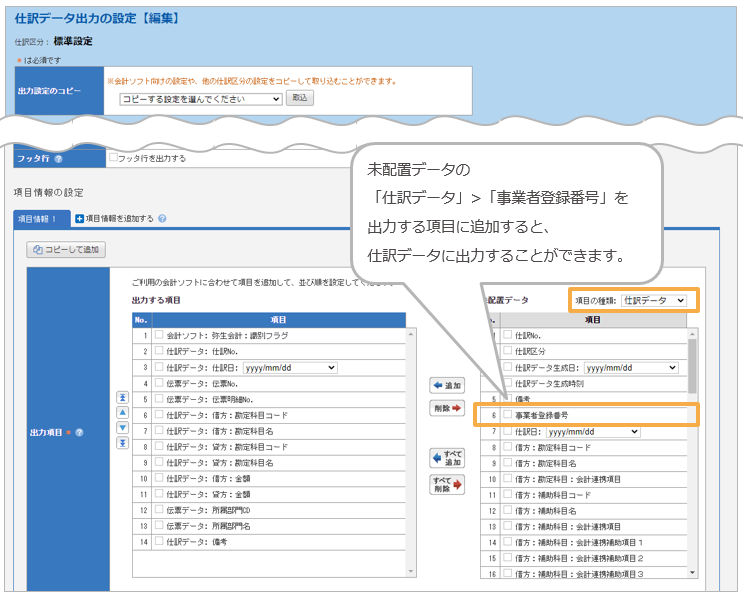Viewport: 743px width, 596px height.
Task: Check the 事業者登録番号 item checkbox
Action: 508,414
